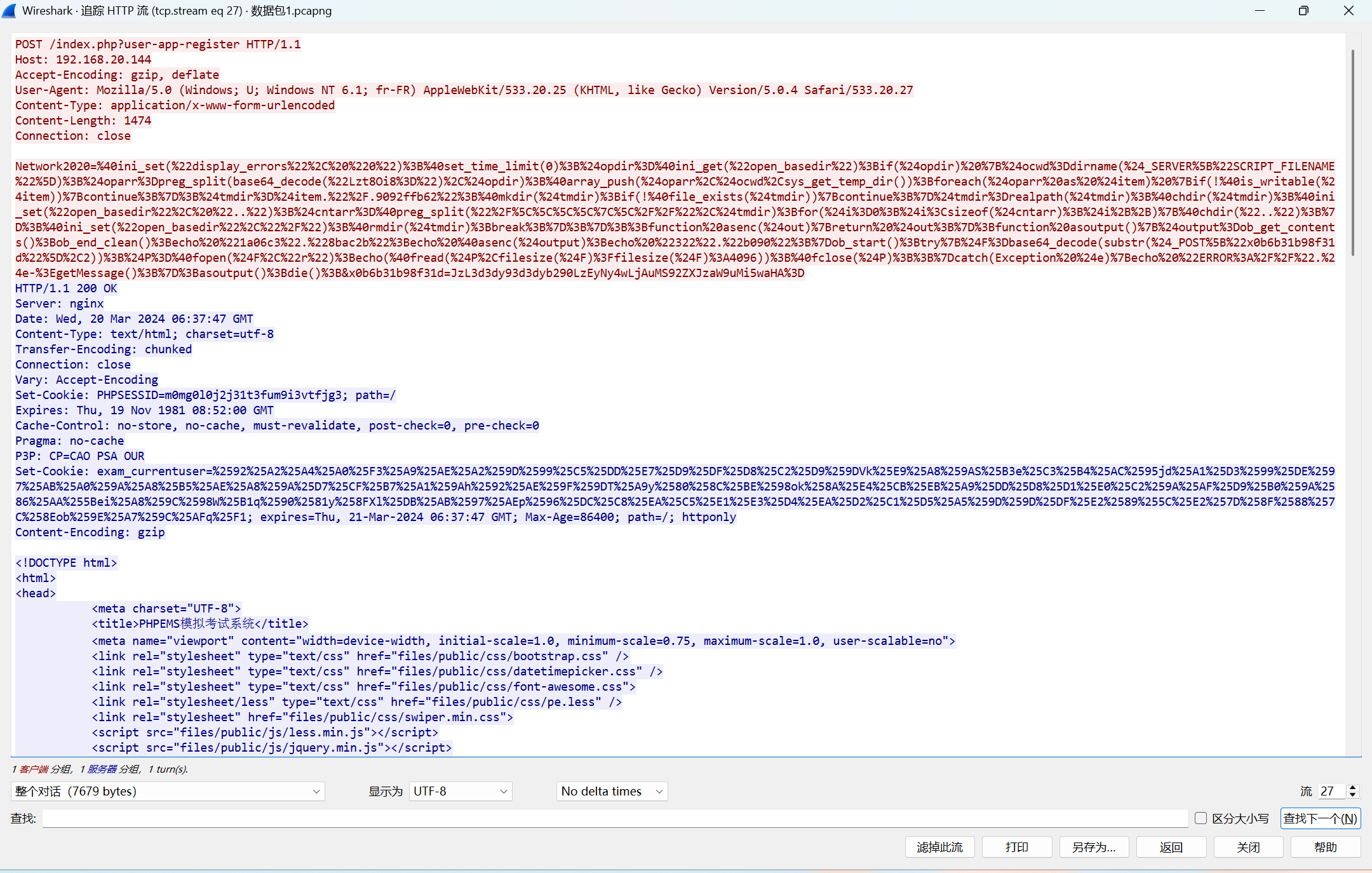
Task: Decrement the stream number spinner
Action: (1353, 795)
